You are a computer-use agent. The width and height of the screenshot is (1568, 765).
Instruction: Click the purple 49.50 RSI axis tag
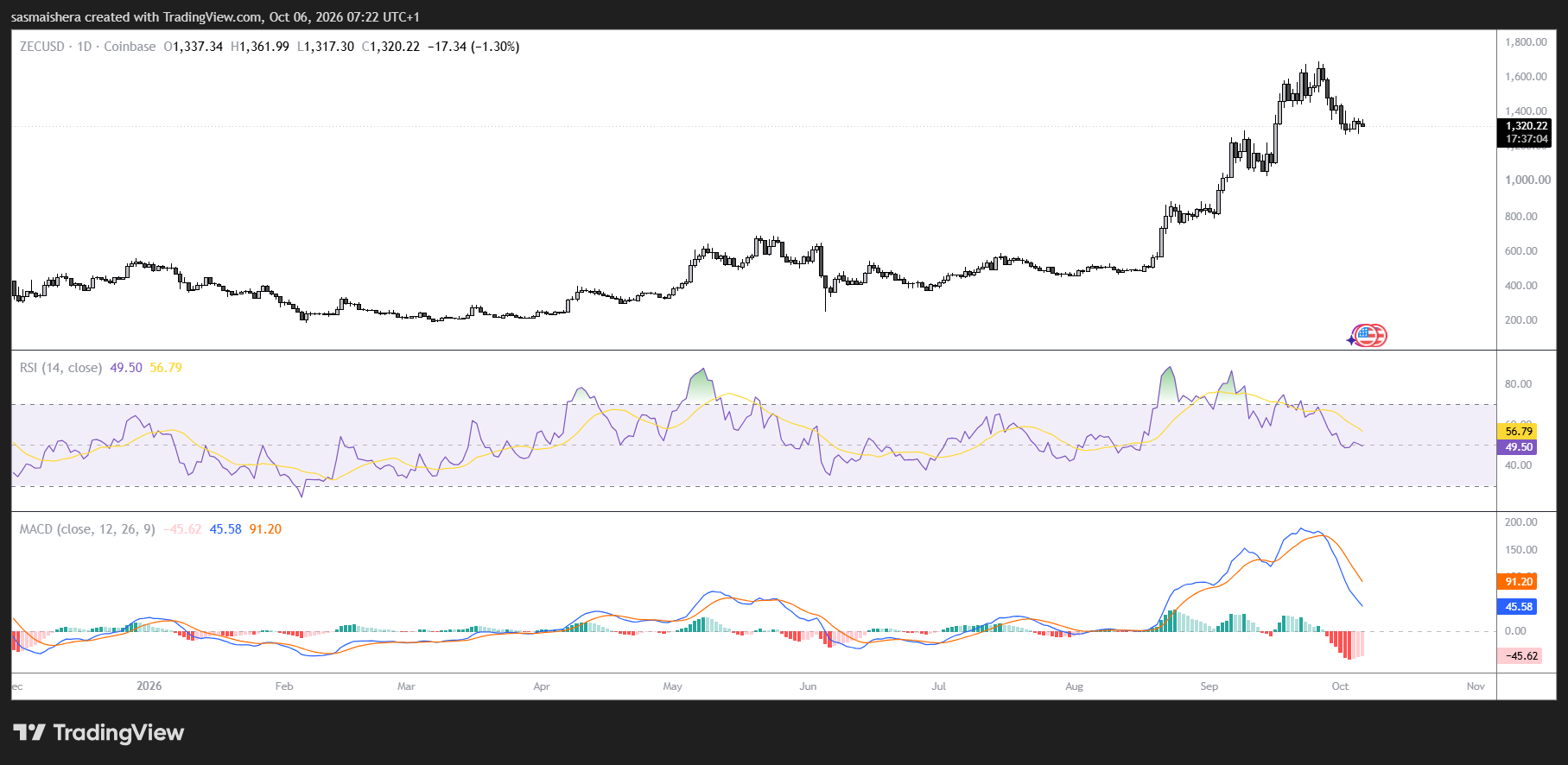coord(1518,447)
